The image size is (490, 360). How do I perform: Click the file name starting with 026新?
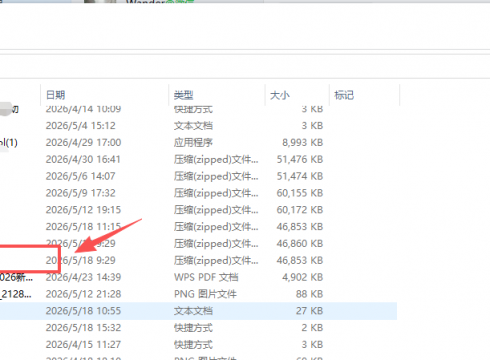point(16,277)
